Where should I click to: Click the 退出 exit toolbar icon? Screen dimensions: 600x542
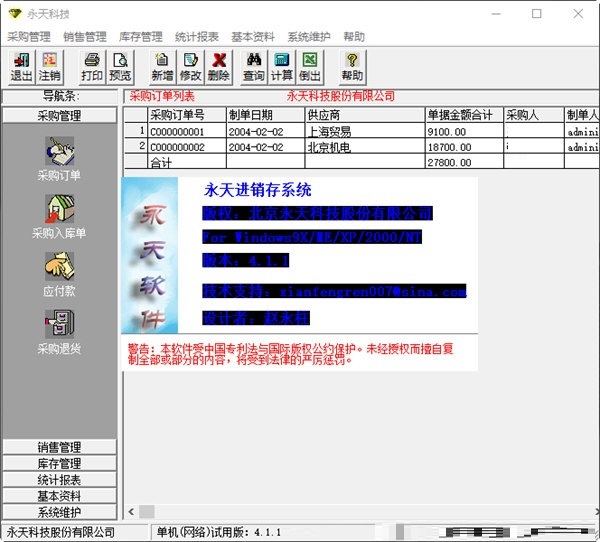click(x=21, y=67)
